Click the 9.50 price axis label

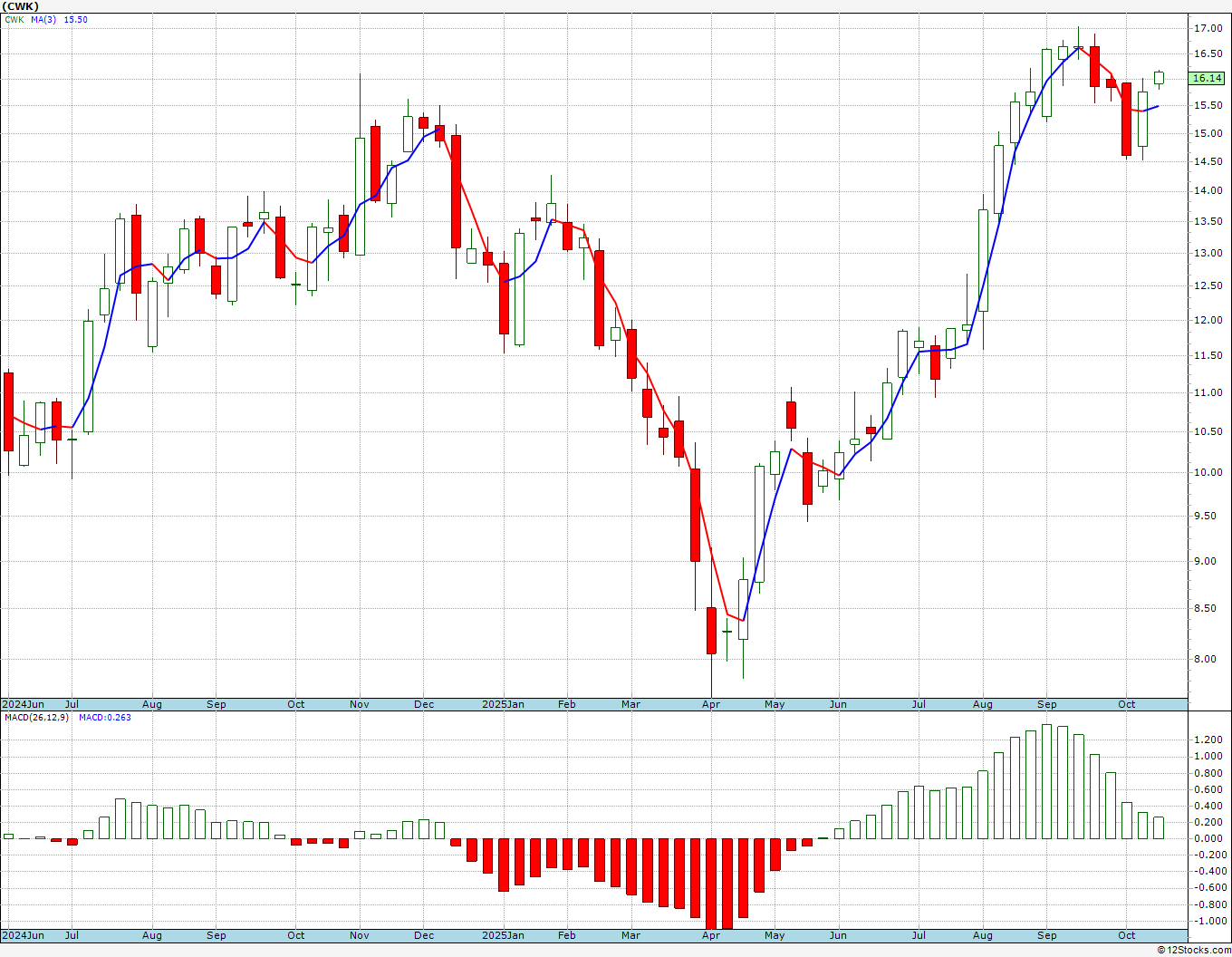pyautogui.click(x=1208, y=517)
